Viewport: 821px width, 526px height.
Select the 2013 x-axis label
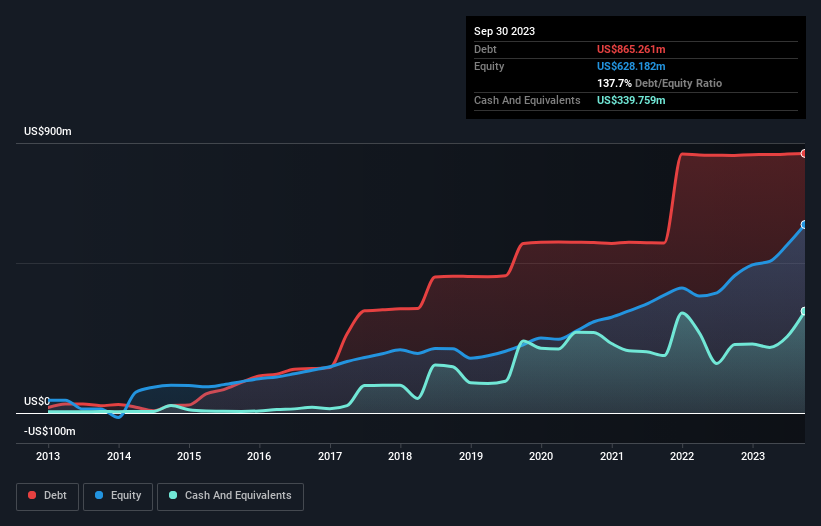click(x=48, y=456)
